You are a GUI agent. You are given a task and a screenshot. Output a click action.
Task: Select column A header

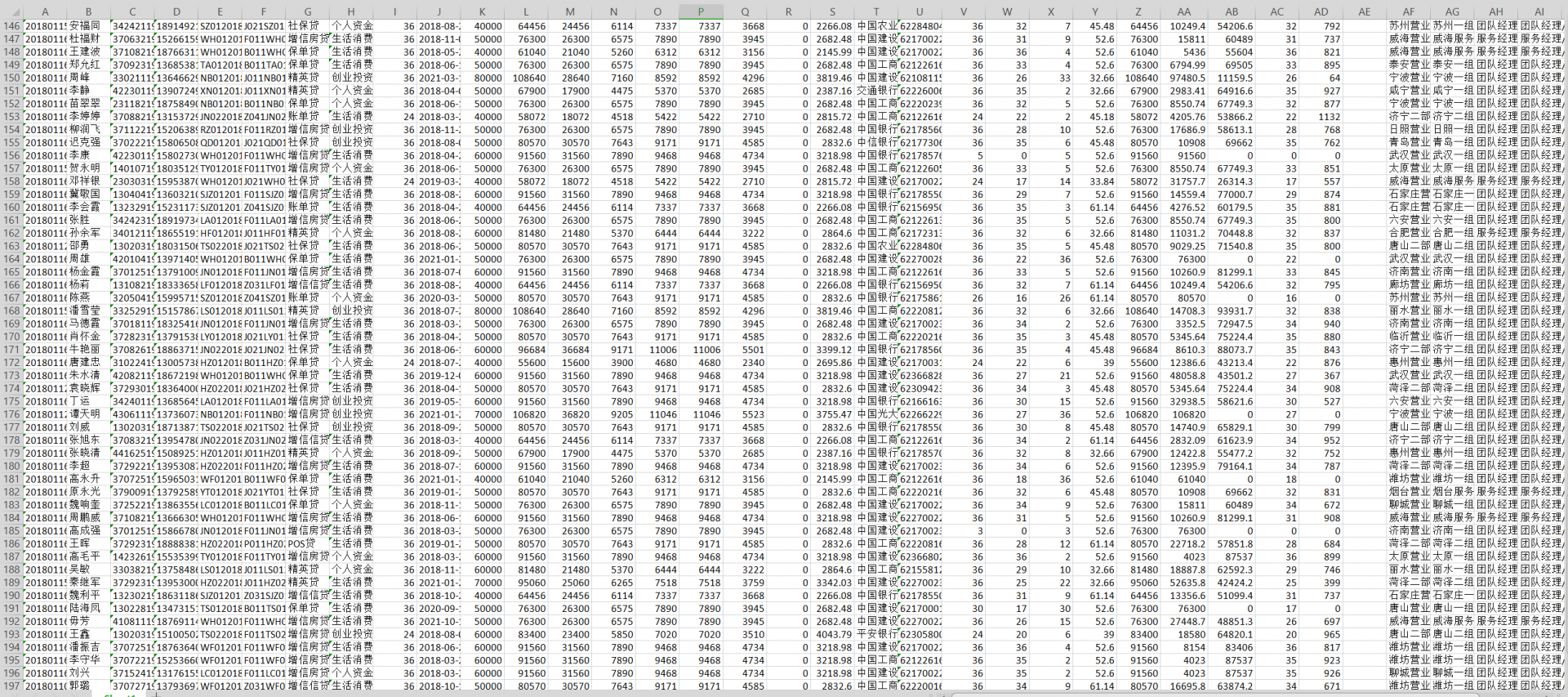[x=45, y=11]
